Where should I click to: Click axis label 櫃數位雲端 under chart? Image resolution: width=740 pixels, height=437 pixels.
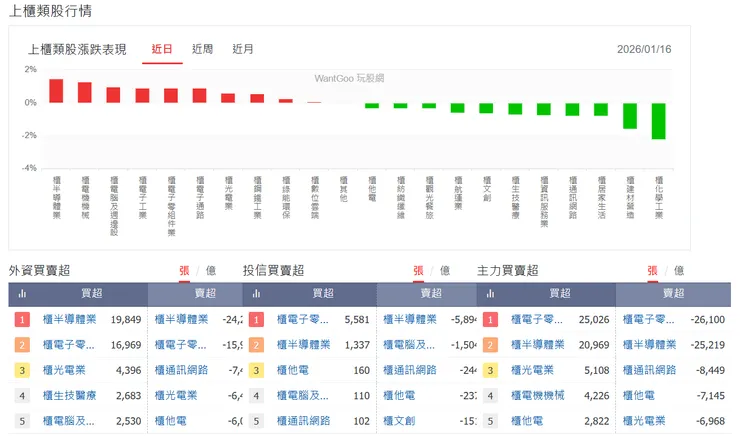(315, 197)
